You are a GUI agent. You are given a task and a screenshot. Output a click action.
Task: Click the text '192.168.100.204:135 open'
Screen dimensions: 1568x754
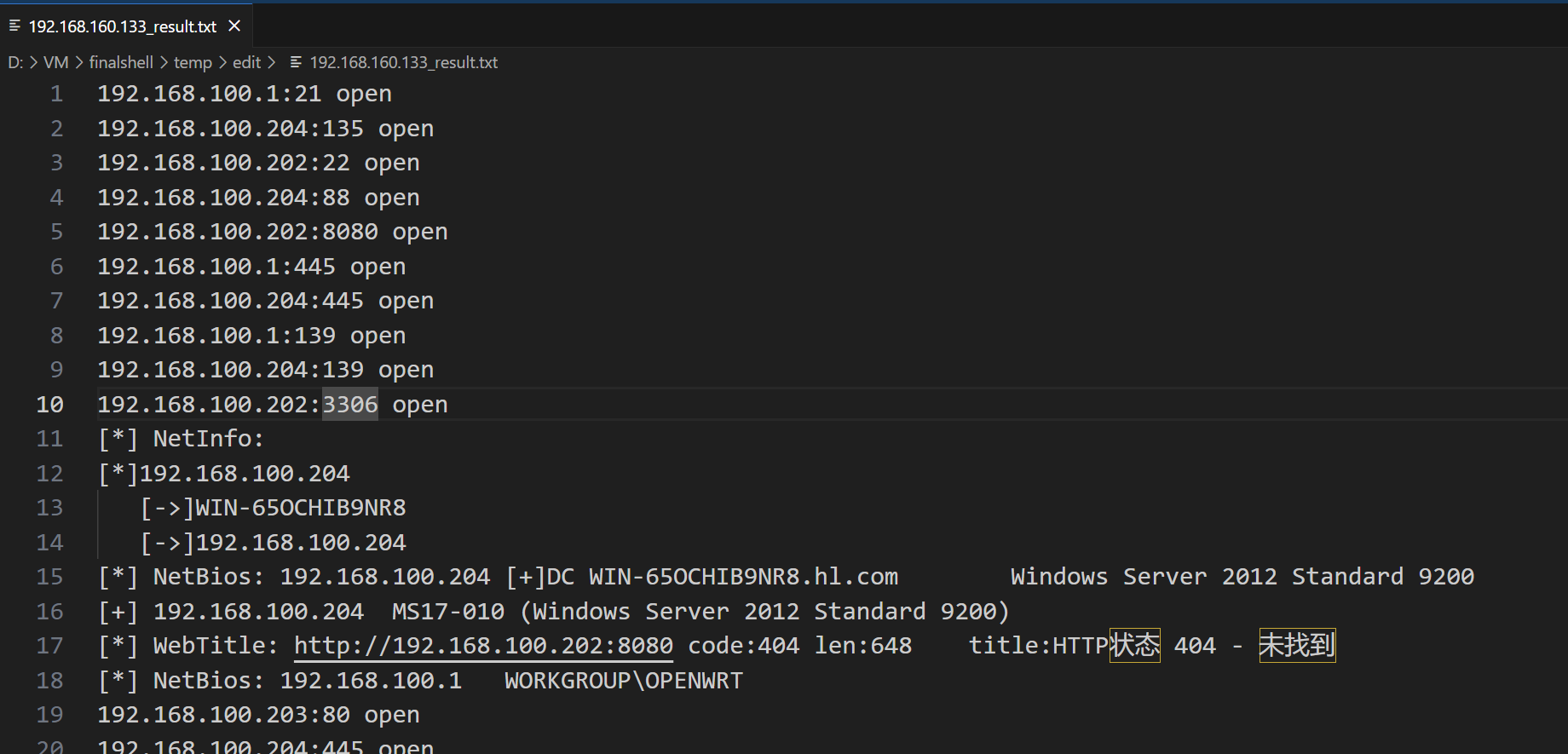pos(266,129)
